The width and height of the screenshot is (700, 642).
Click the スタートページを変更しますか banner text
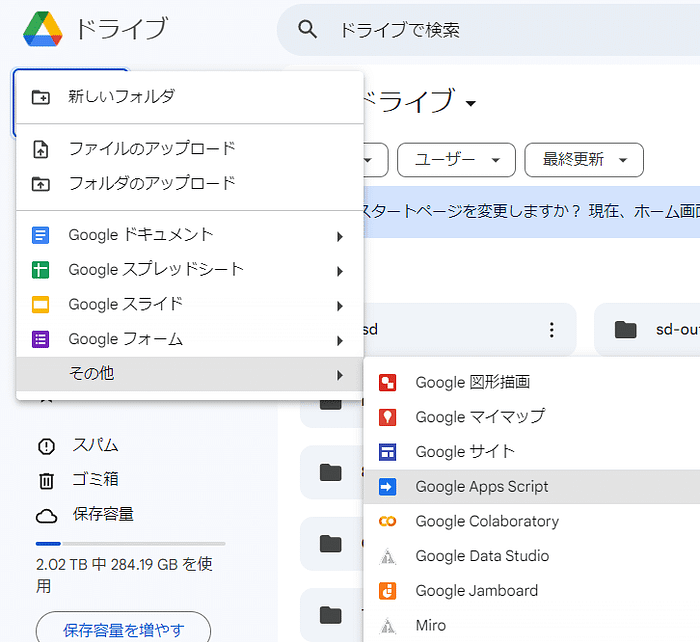pos(531,212)
